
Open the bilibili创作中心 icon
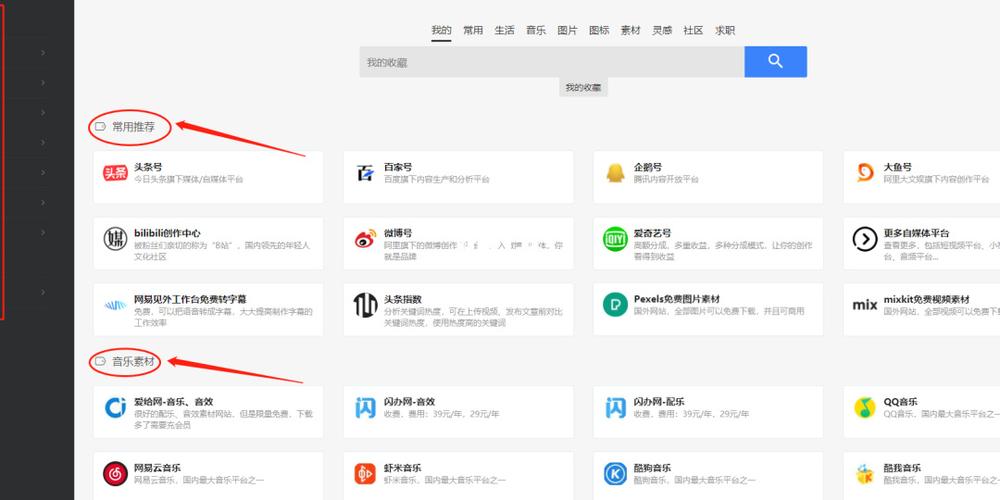coord(115,239)
